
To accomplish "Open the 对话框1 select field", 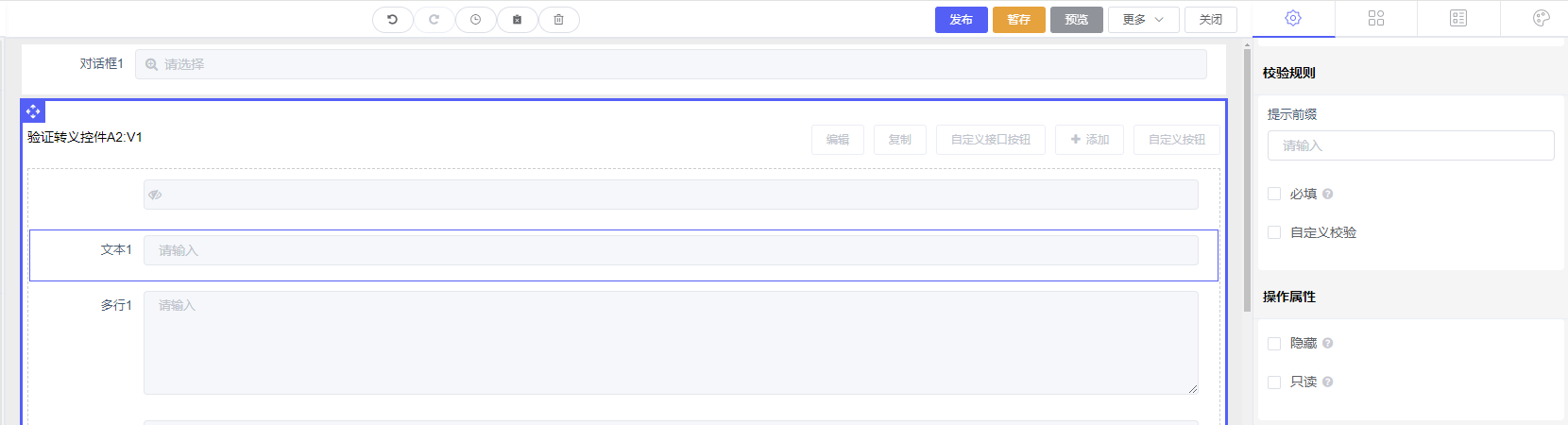I will click(671, 64).
